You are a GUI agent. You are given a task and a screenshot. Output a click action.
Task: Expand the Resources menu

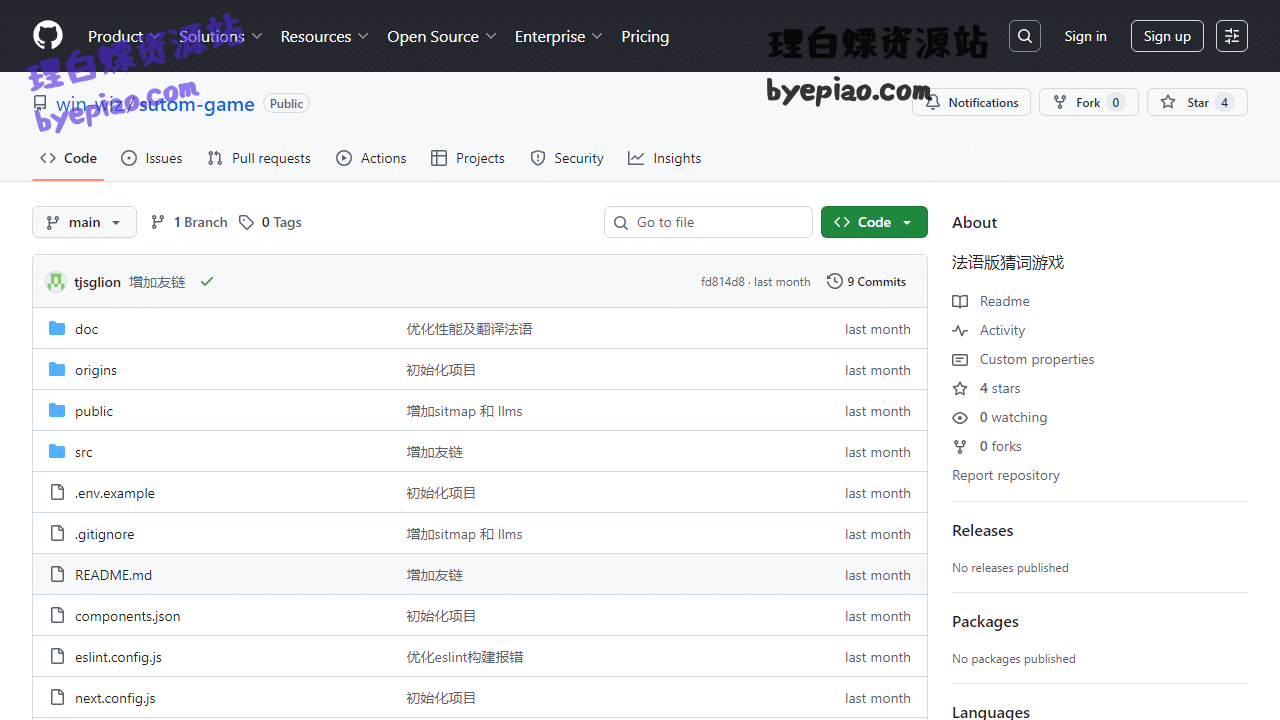[x=324, y=36]
